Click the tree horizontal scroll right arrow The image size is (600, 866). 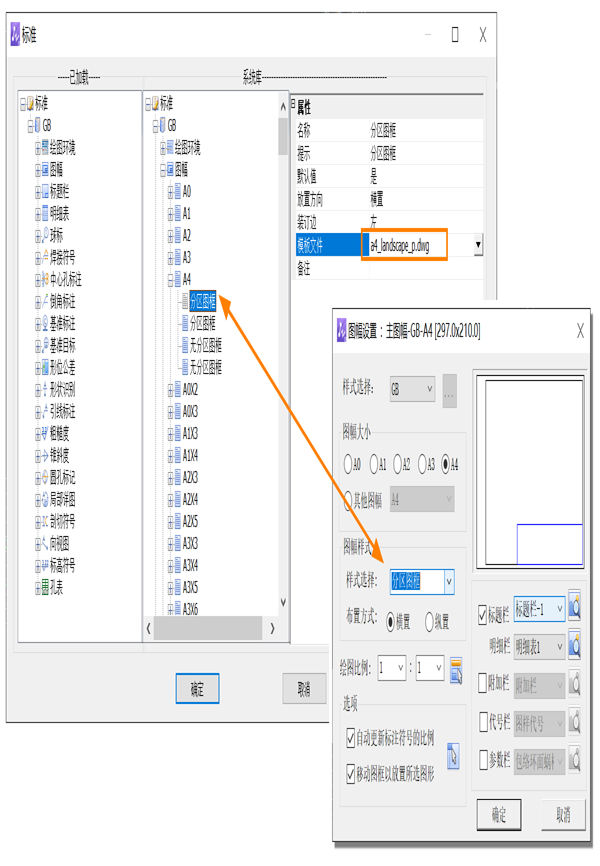tap(272, 629)
